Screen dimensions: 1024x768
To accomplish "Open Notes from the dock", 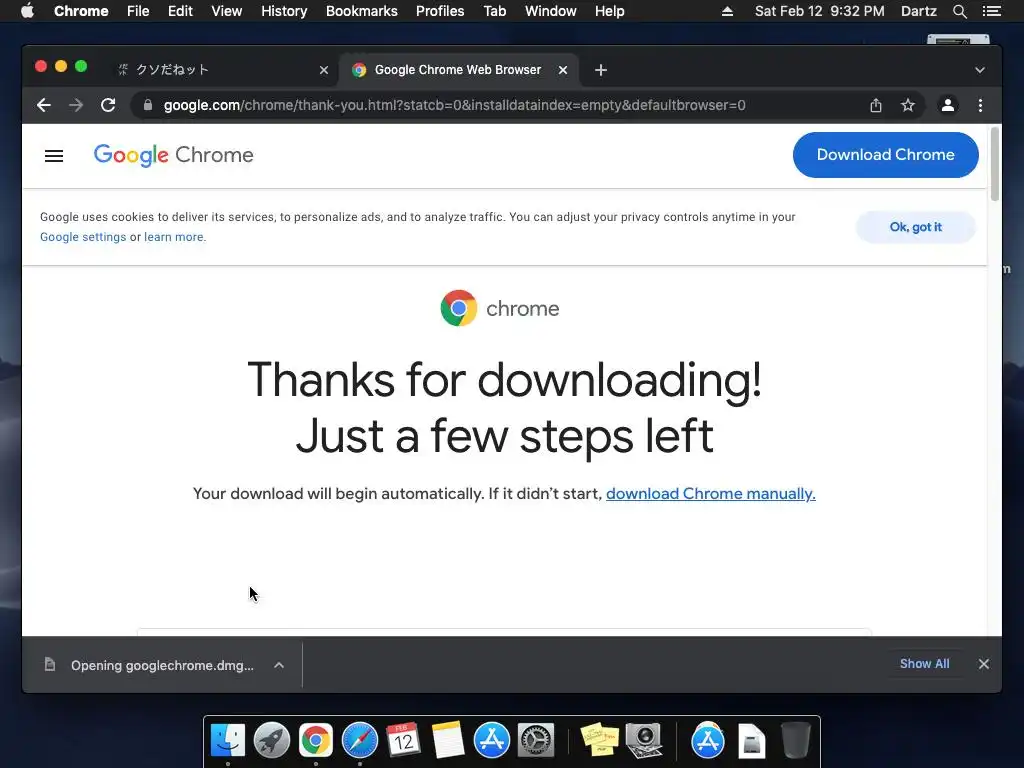I will point(447,741).
